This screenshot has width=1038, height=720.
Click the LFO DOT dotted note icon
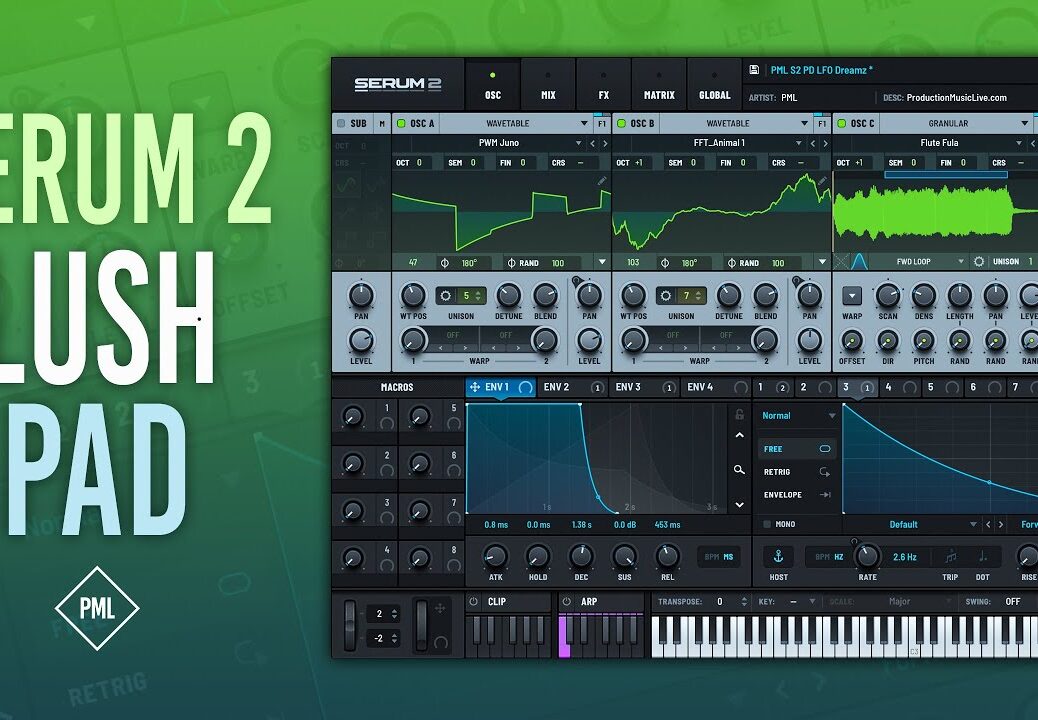[x=983, y=557]
